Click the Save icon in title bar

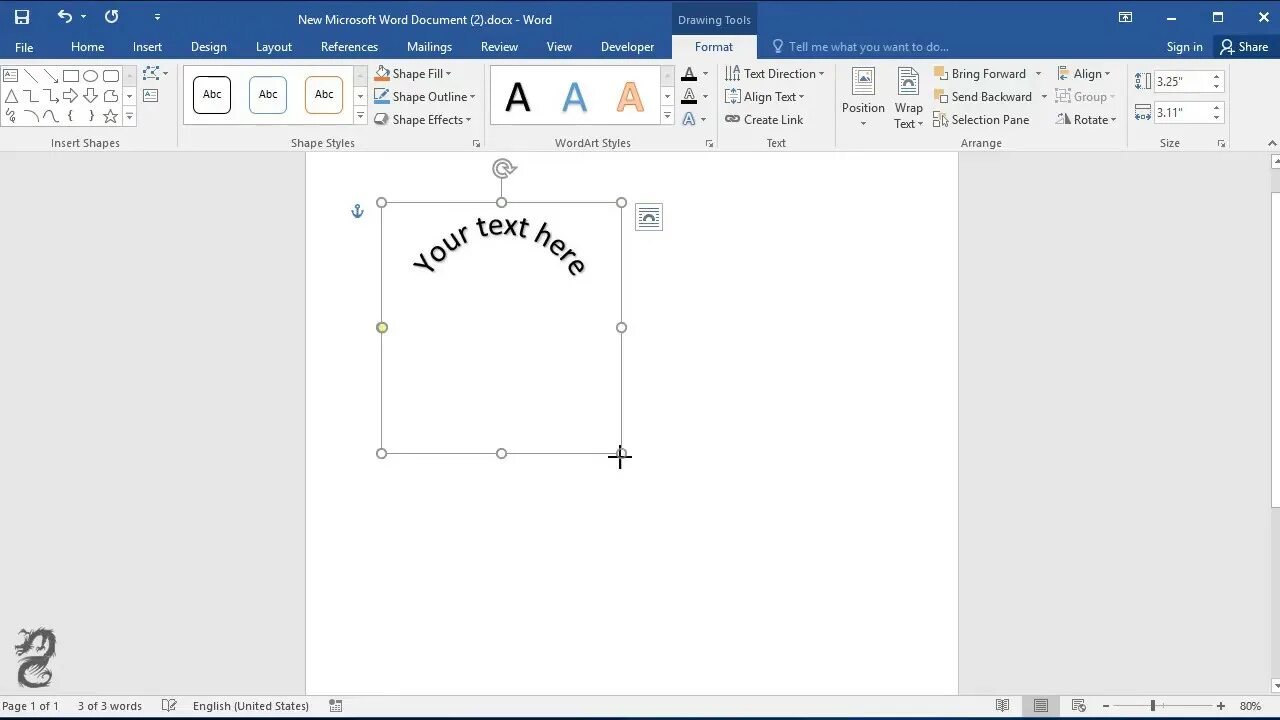click(x=21, y=17)
